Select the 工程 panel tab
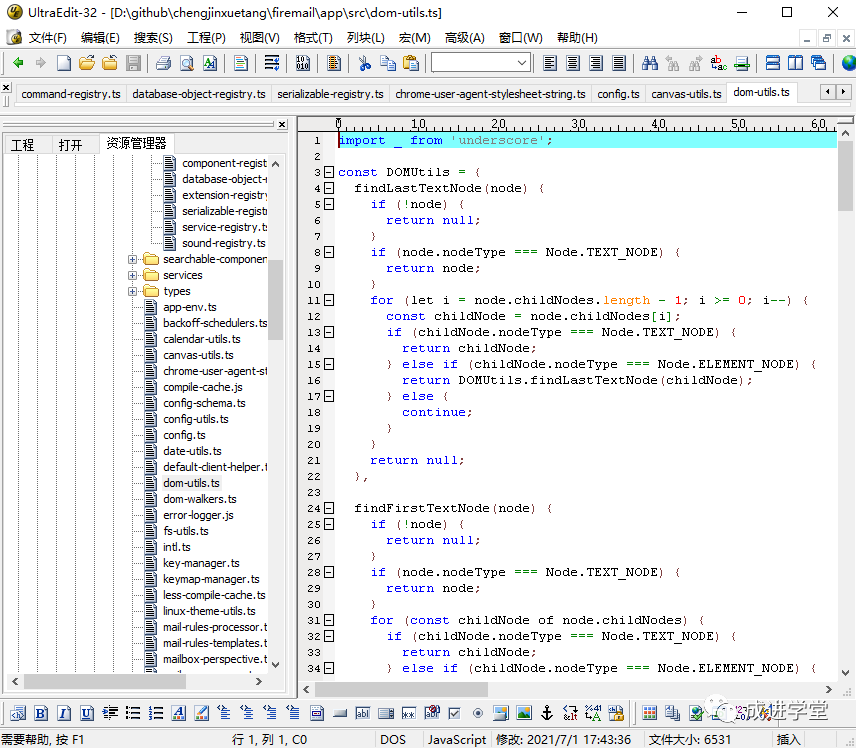The image size is (856, 748). tap(22, 145)
